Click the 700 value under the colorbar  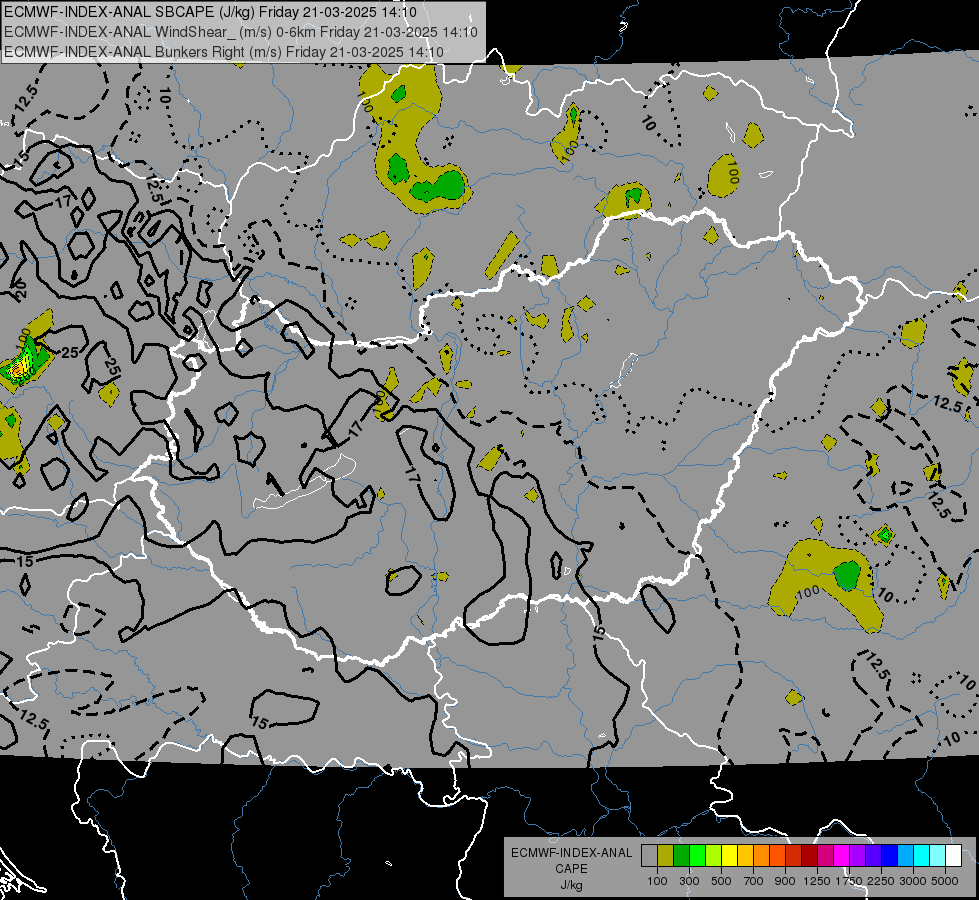(x=754, y=881)
